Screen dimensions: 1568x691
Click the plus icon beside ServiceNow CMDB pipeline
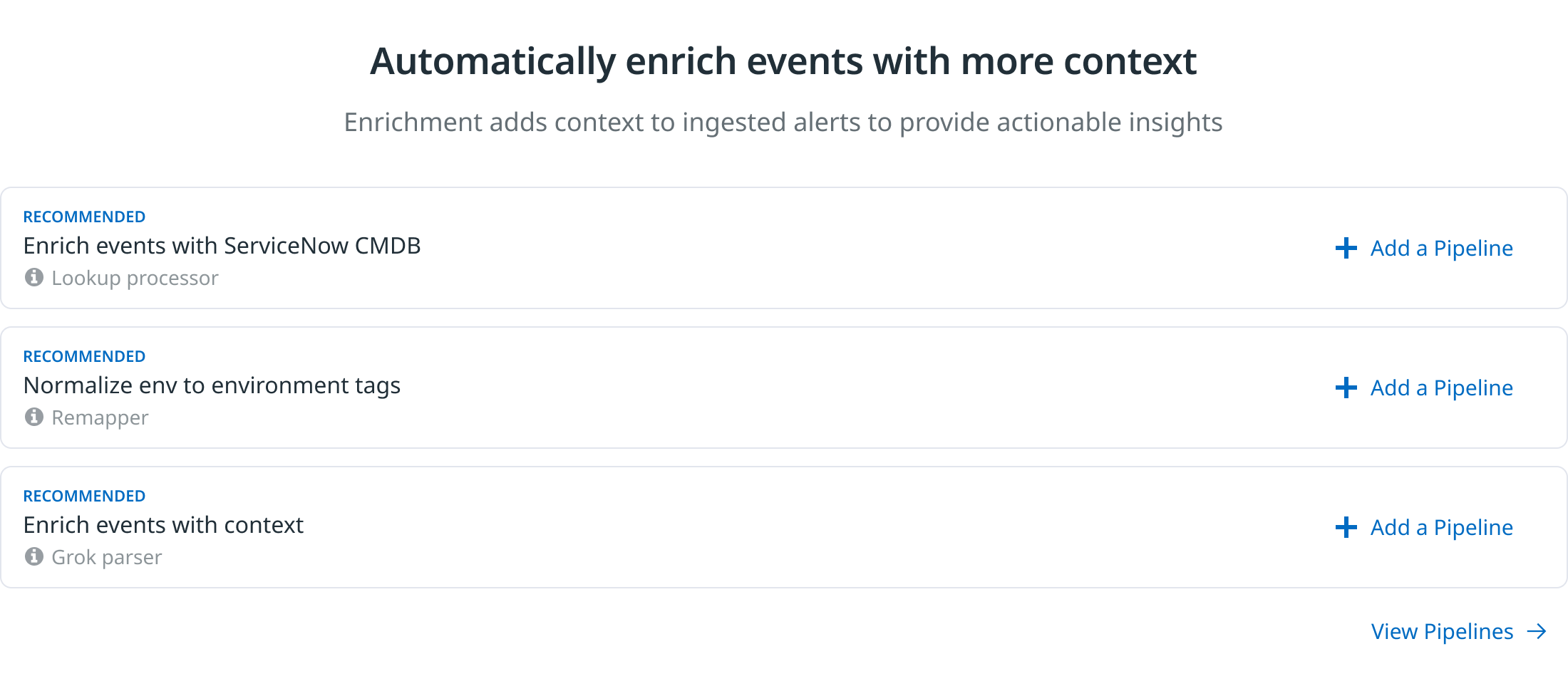[x=1345, y=248]
